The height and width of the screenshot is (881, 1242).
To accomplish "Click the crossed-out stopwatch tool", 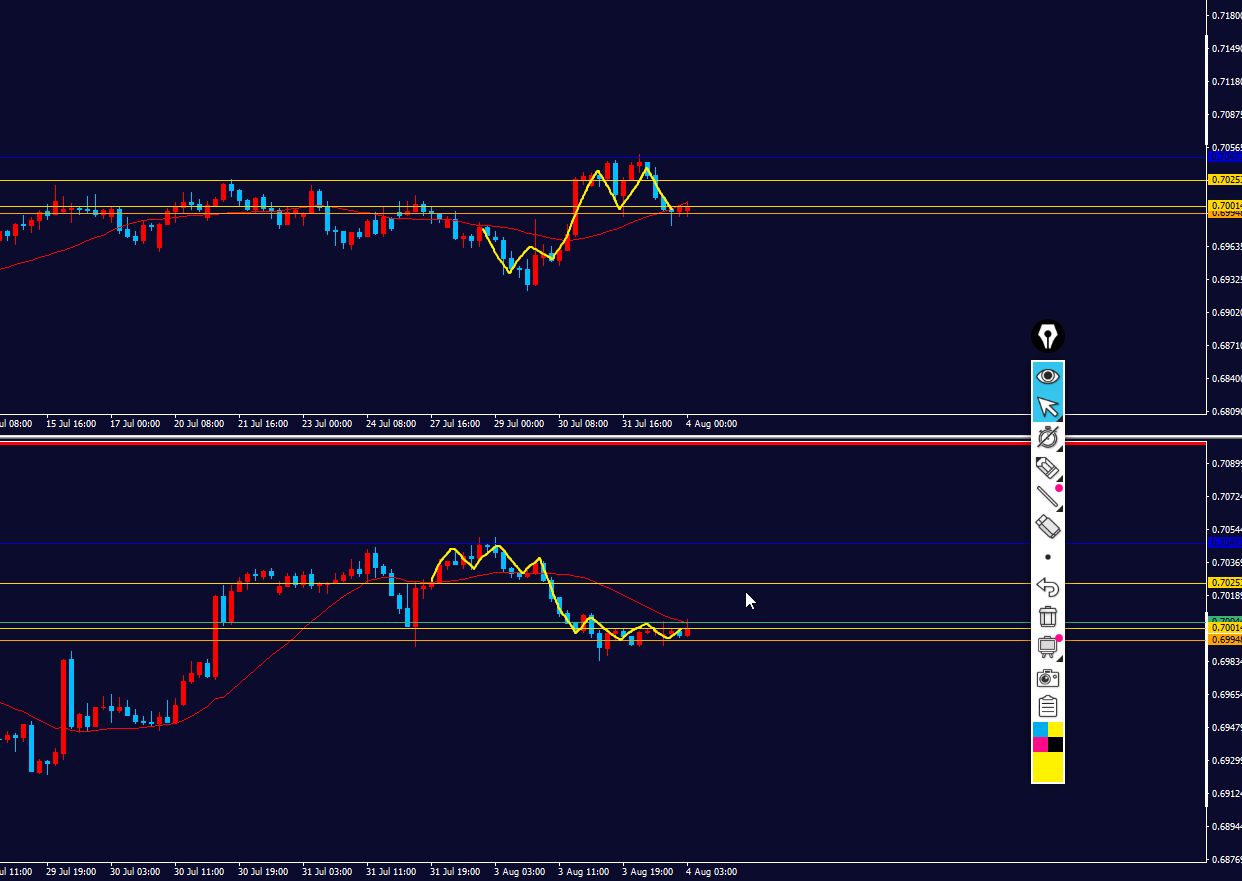I will tap(1048, 437).
